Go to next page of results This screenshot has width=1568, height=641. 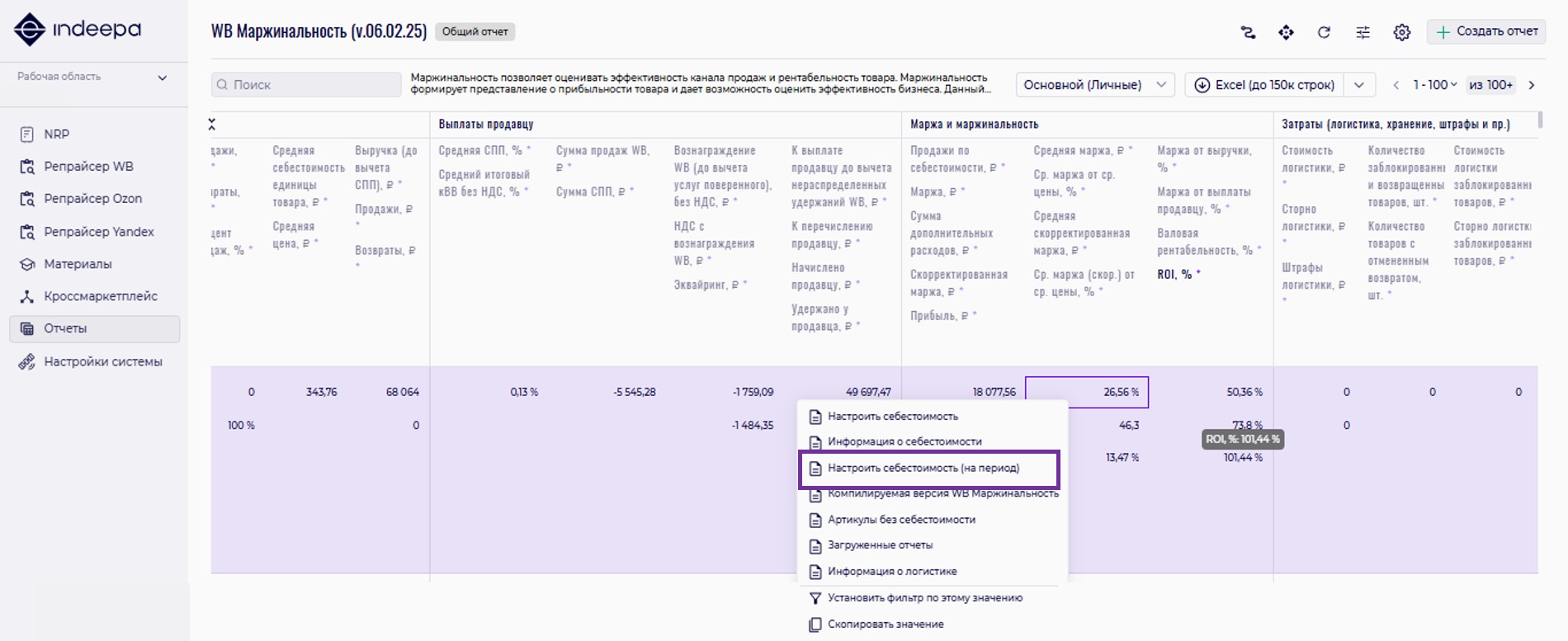coord(1532,85)
